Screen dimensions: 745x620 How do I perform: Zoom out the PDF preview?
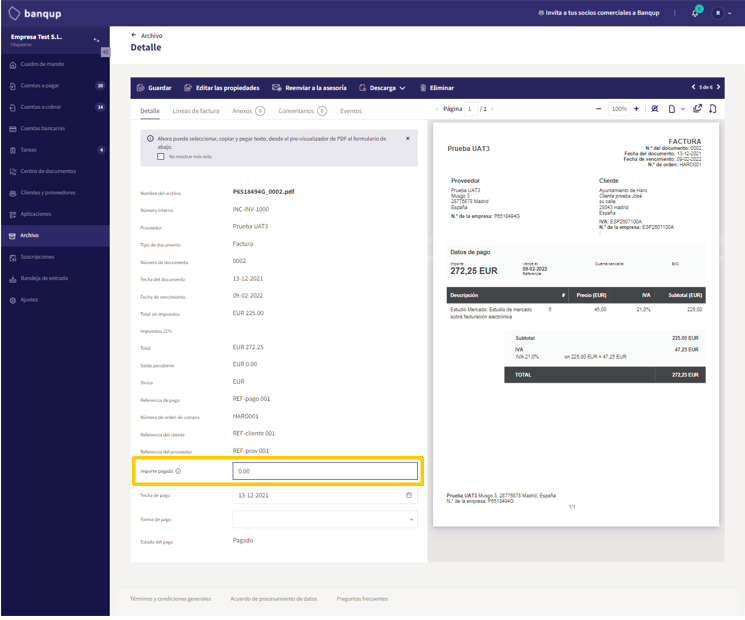click(599, 109)
